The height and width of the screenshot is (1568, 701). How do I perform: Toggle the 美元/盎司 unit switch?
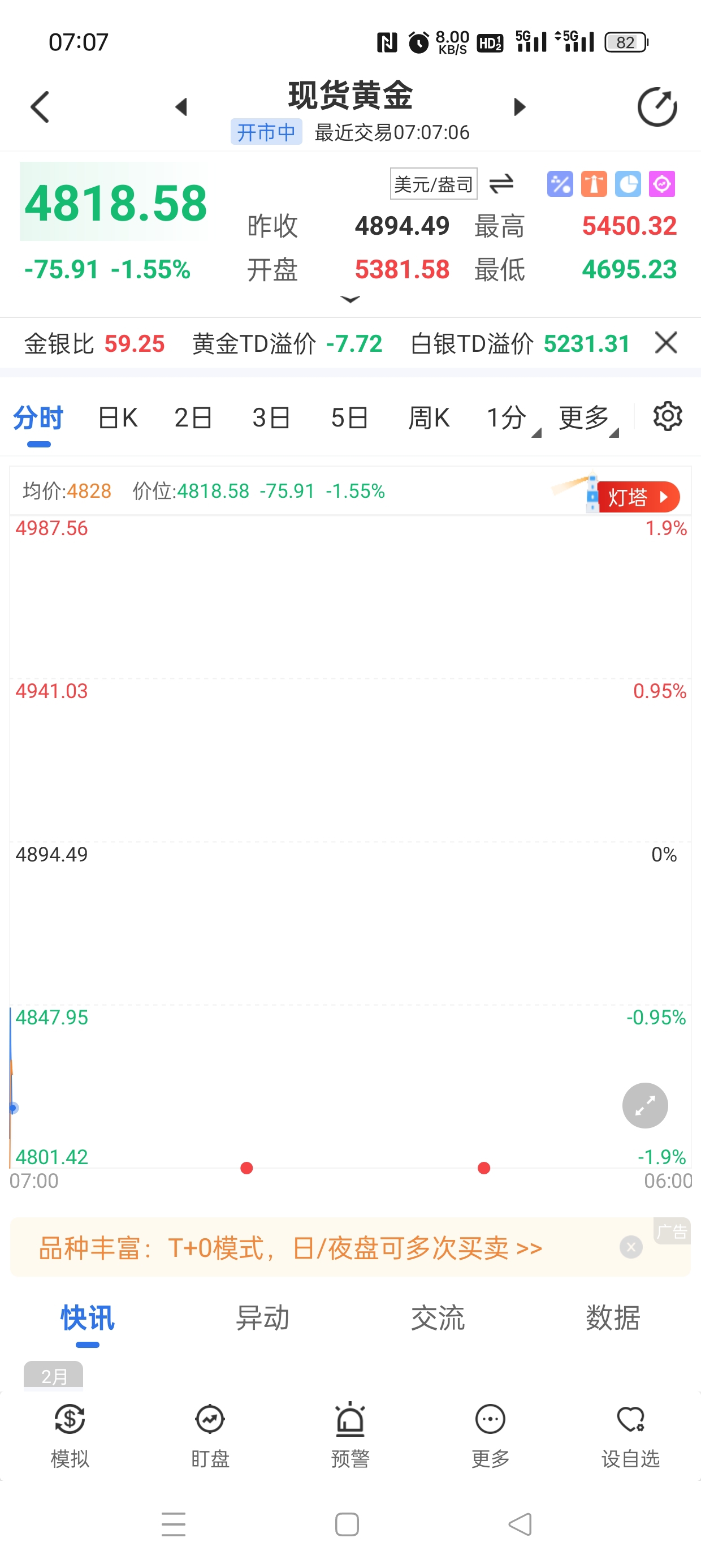(501, 183)
